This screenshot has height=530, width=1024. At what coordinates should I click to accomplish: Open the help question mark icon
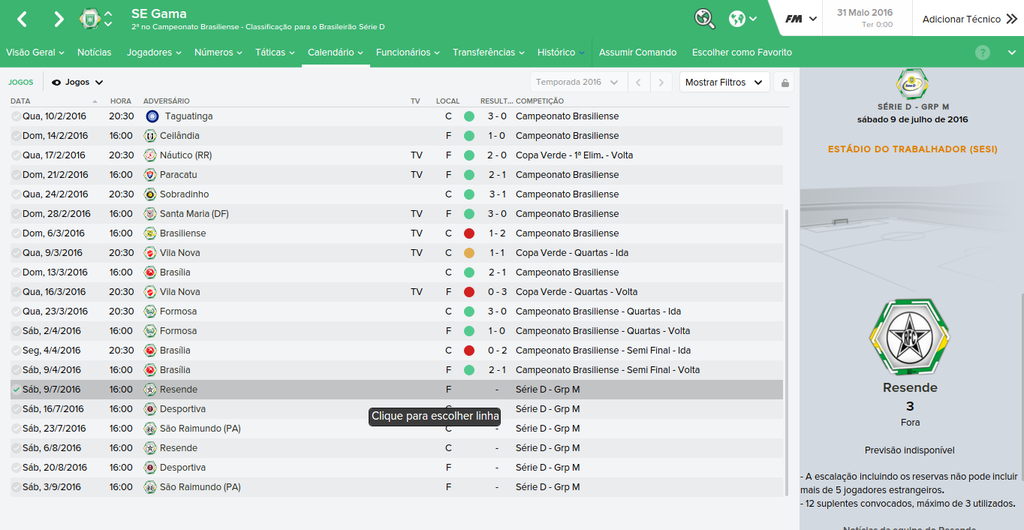click(x=982, y=52)
